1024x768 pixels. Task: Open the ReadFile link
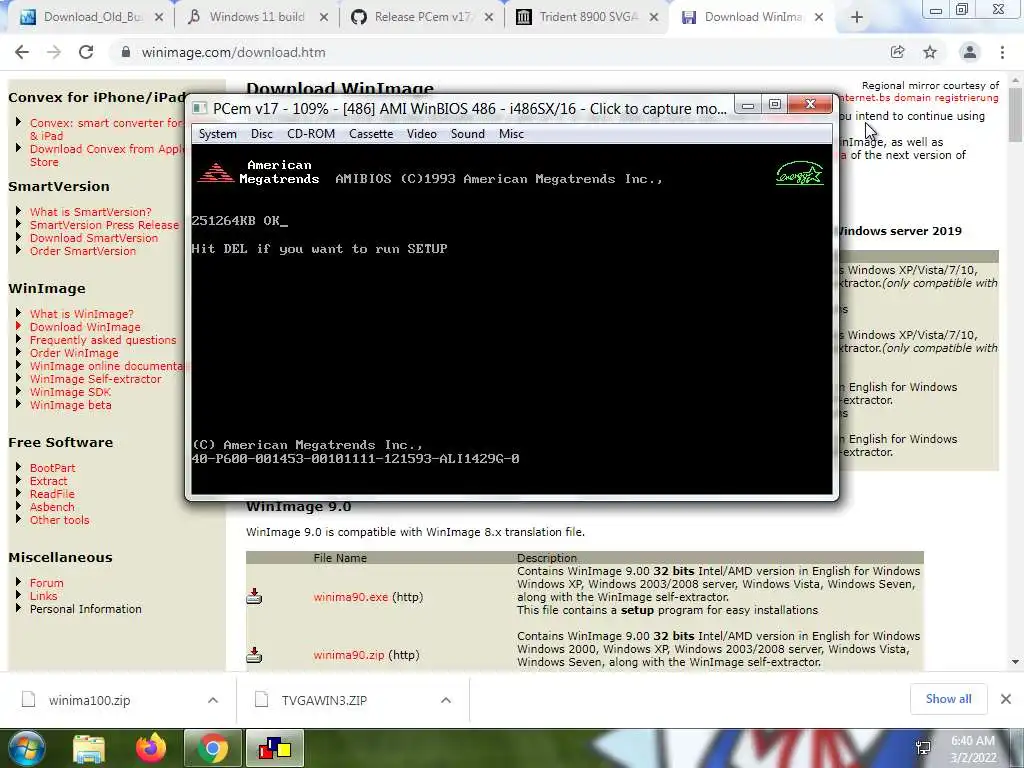52,494
